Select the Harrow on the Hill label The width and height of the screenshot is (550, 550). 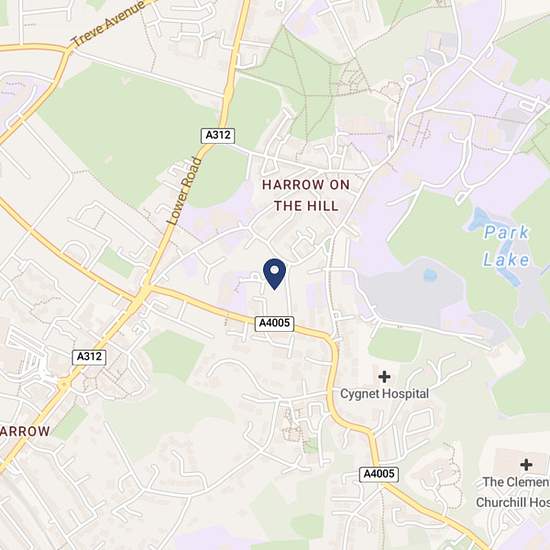306,195
